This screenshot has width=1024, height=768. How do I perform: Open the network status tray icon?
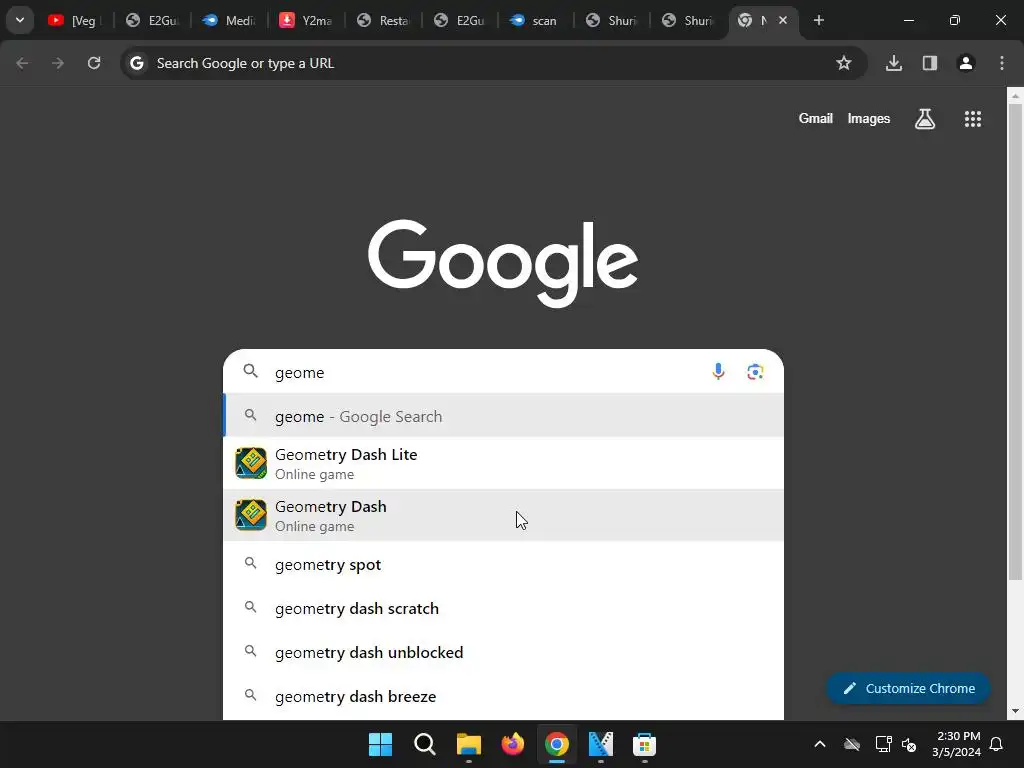(x=884, y=744)
